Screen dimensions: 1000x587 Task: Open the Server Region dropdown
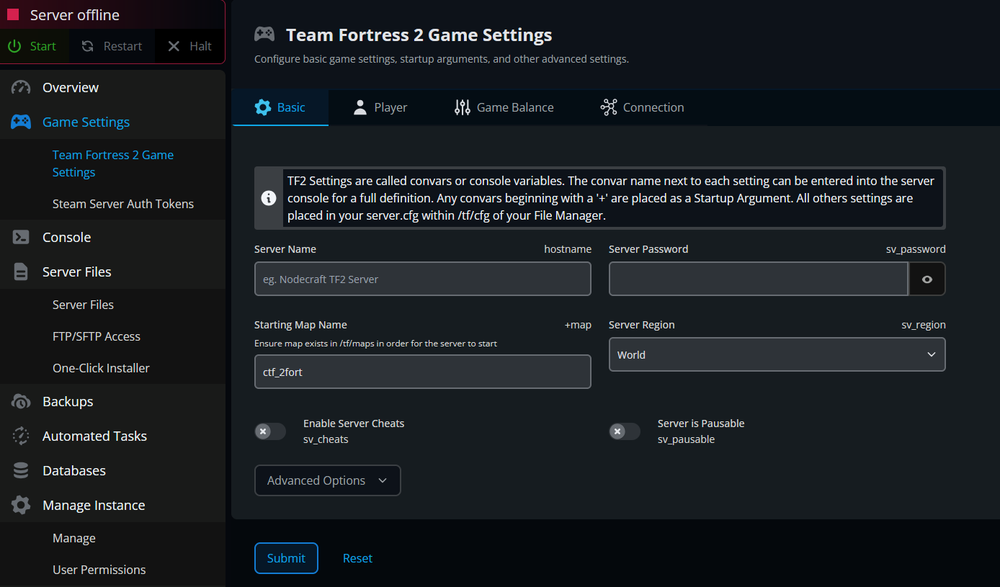777,354
